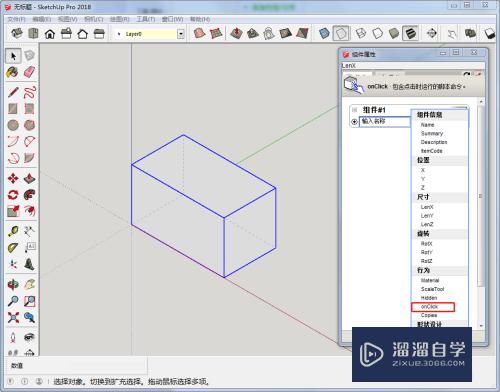Activate the Move tool
Screen dimensions: 500x392
[13, 178]
